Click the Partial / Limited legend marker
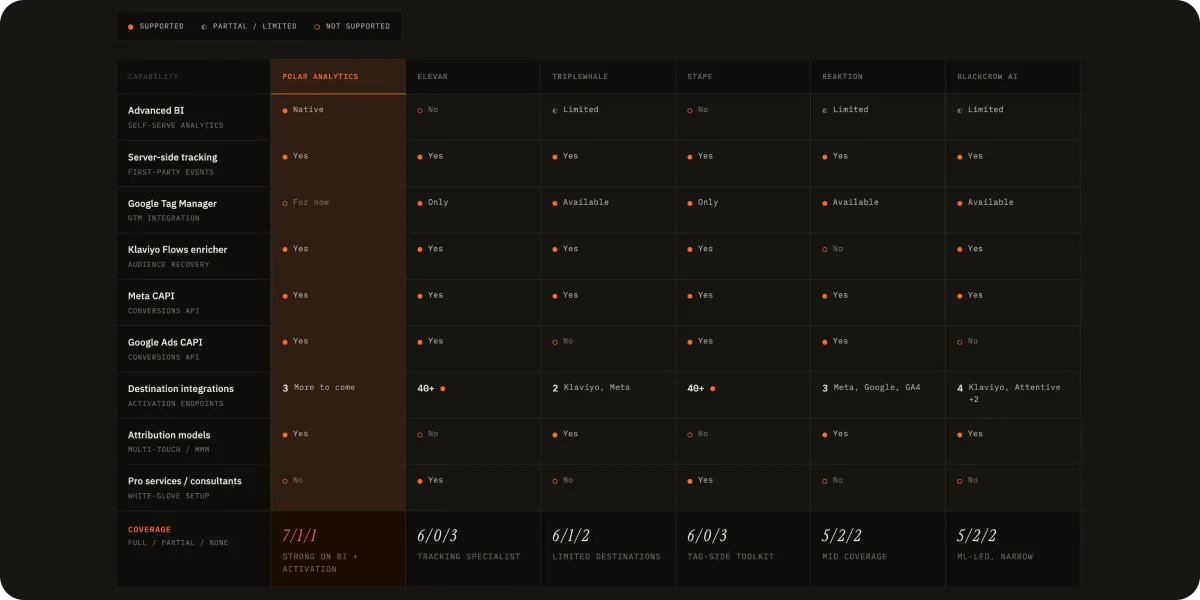Screen dimensions: 1200x600 pos(204,27)
